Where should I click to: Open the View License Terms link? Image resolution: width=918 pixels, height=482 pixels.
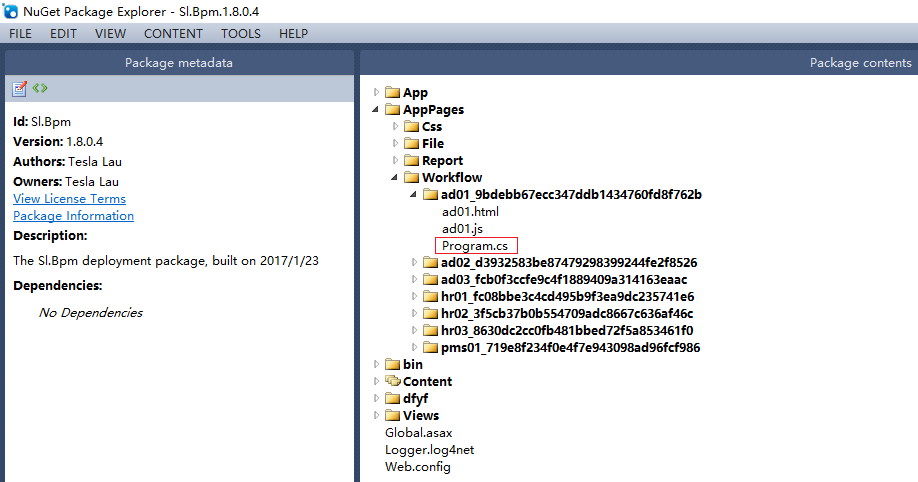coord(69,199)
